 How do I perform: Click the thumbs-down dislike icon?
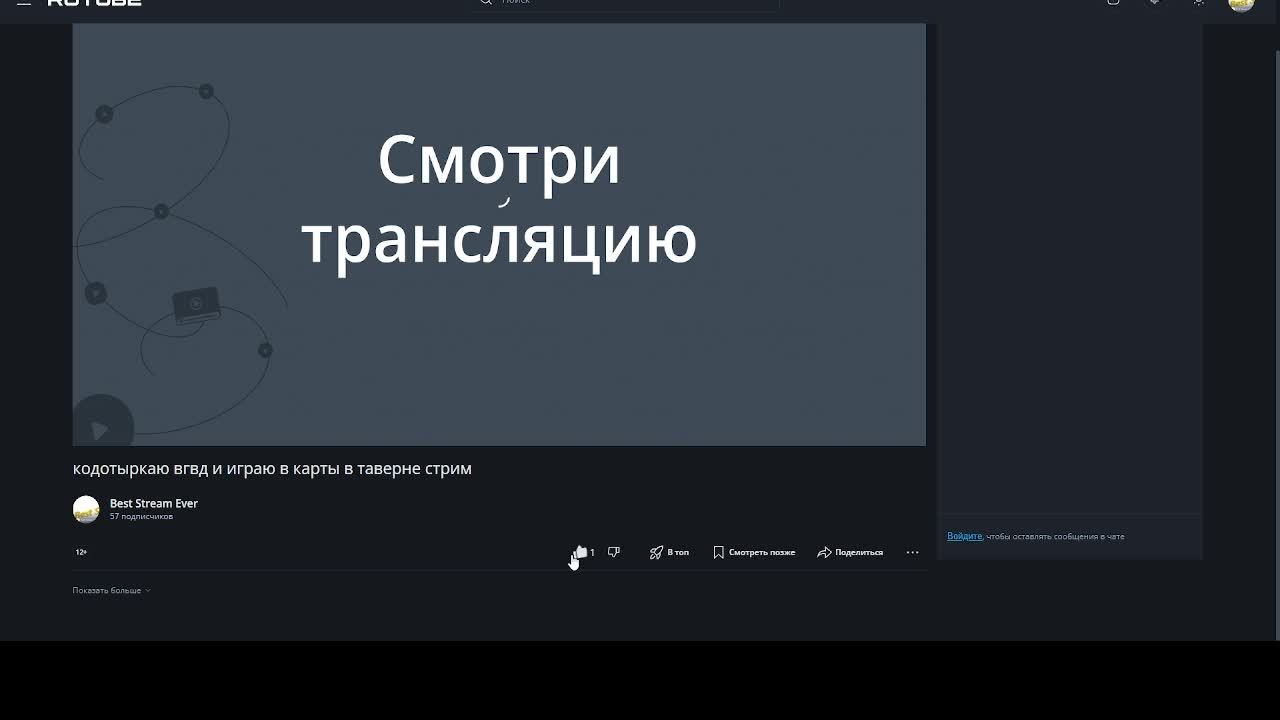[614, 552]
